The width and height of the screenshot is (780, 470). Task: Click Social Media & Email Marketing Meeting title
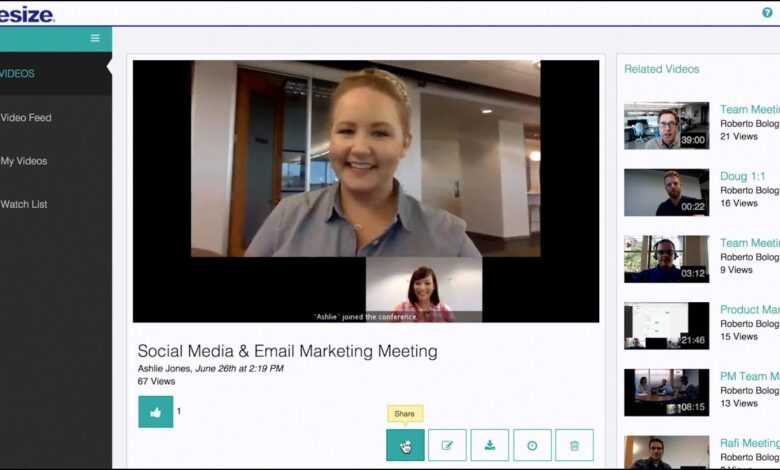[288, 351]
